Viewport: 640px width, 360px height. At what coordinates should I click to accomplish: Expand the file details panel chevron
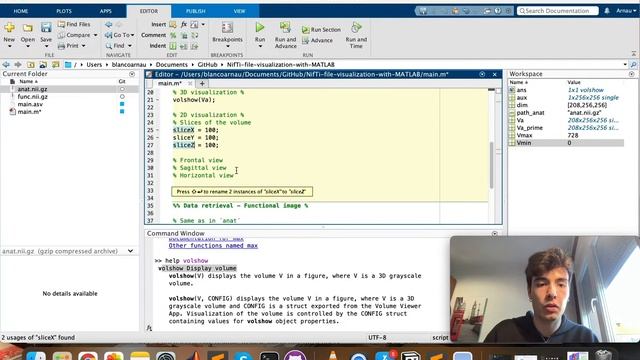[x=131, y=251]
